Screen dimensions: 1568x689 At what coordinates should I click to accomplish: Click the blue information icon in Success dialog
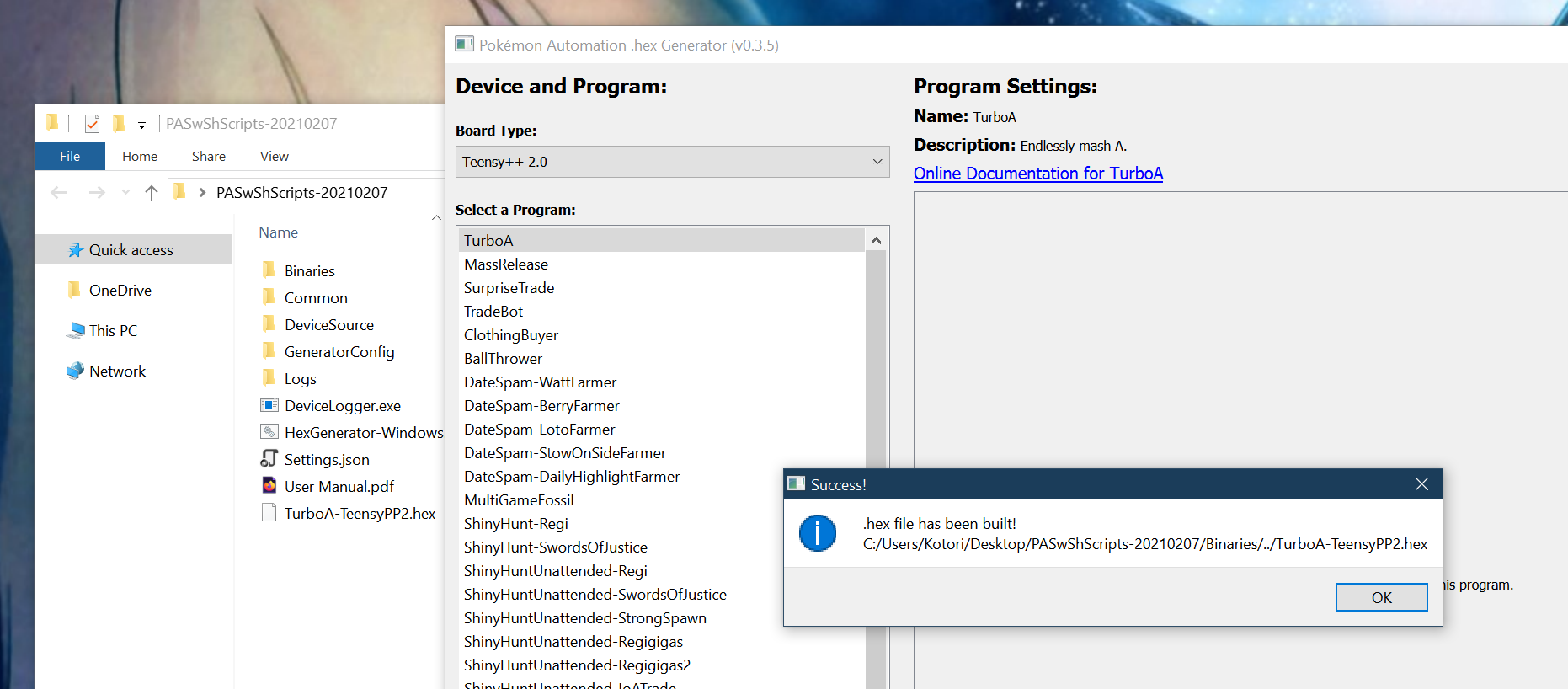(x=817, y=533)
